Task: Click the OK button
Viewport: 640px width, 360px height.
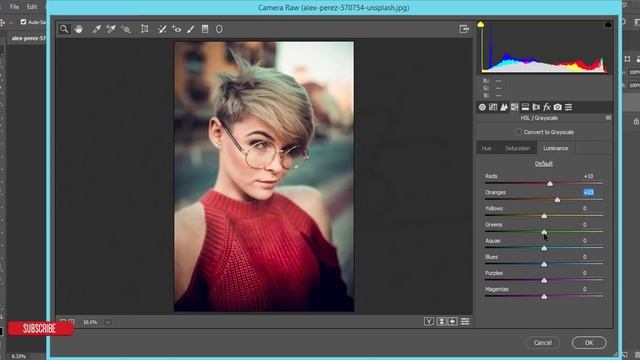Action: (589, 342)
